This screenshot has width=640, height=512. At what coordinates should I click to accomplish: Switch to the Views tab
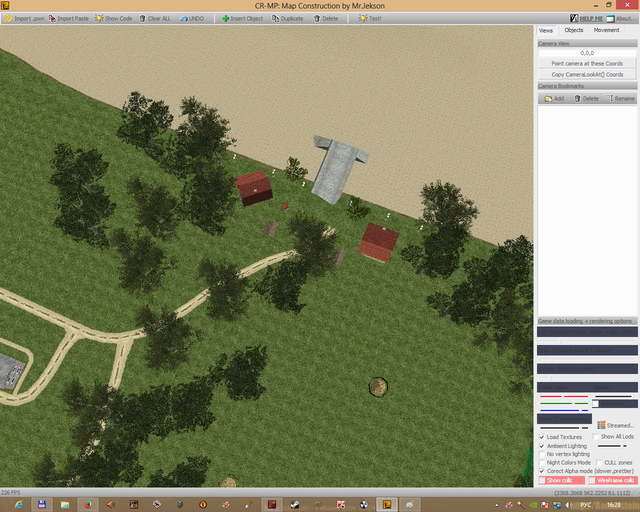[545, 31]
